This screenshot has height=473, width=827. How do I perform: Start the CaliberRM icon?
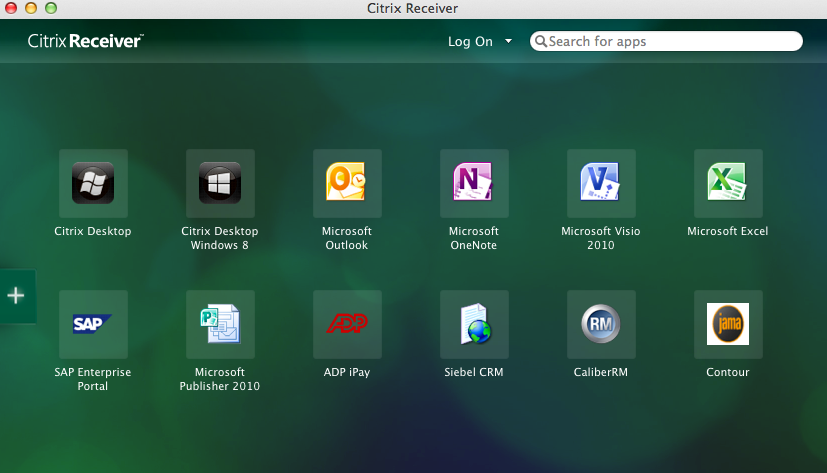601,324
